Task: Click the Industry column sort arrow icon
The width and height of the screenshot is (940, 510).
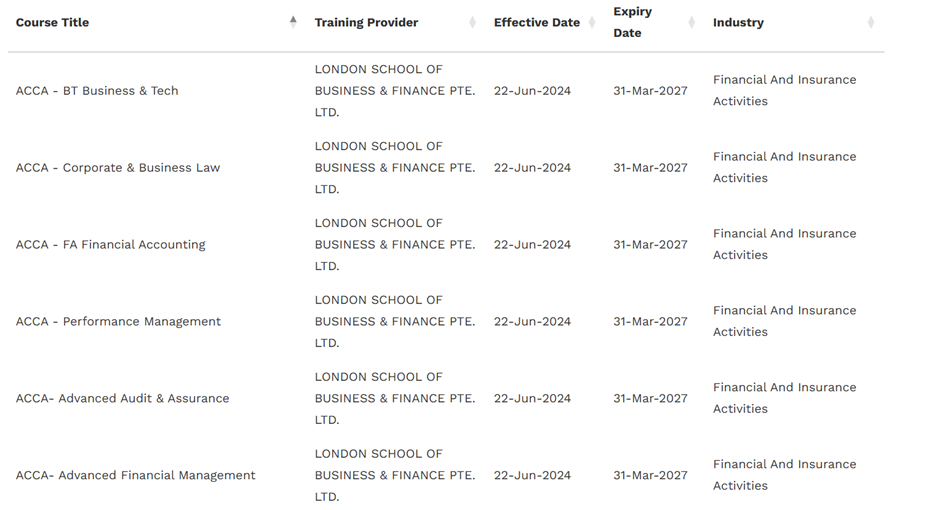Action: click(x=870, y=22)
